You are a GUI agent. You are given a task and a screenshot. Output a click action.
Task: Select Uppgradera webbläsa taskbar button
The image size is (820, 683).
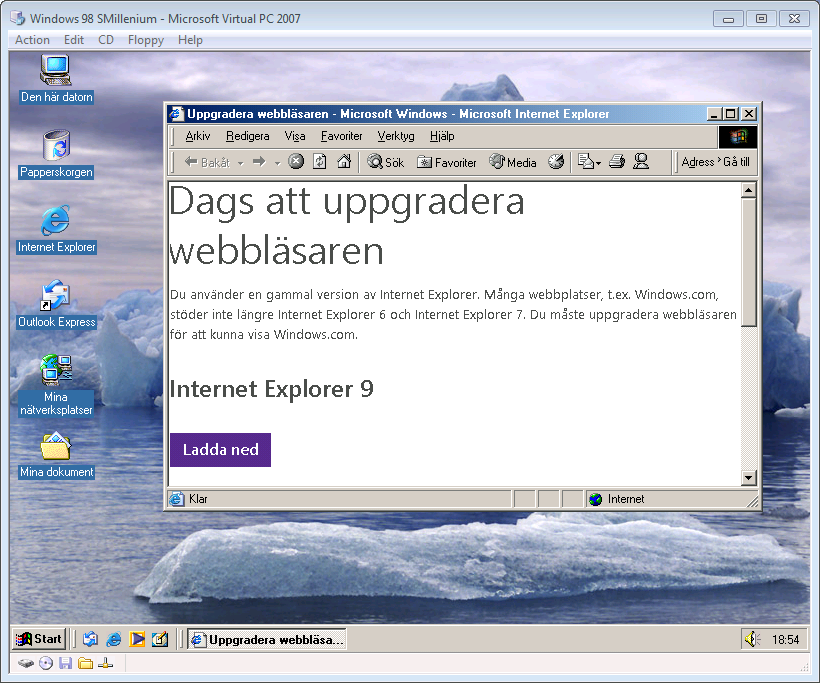pyautogui.click(x=267, y=640)
